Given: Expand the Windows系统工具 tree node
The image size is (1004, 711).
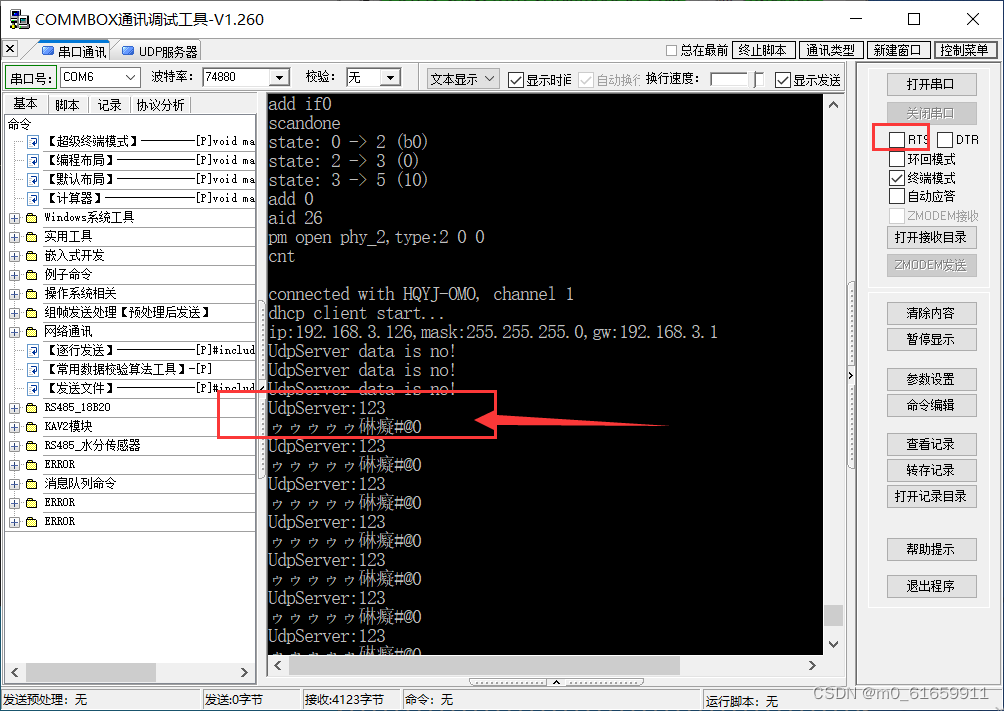Looking at the screenshot, I should (x=15, y=218).
